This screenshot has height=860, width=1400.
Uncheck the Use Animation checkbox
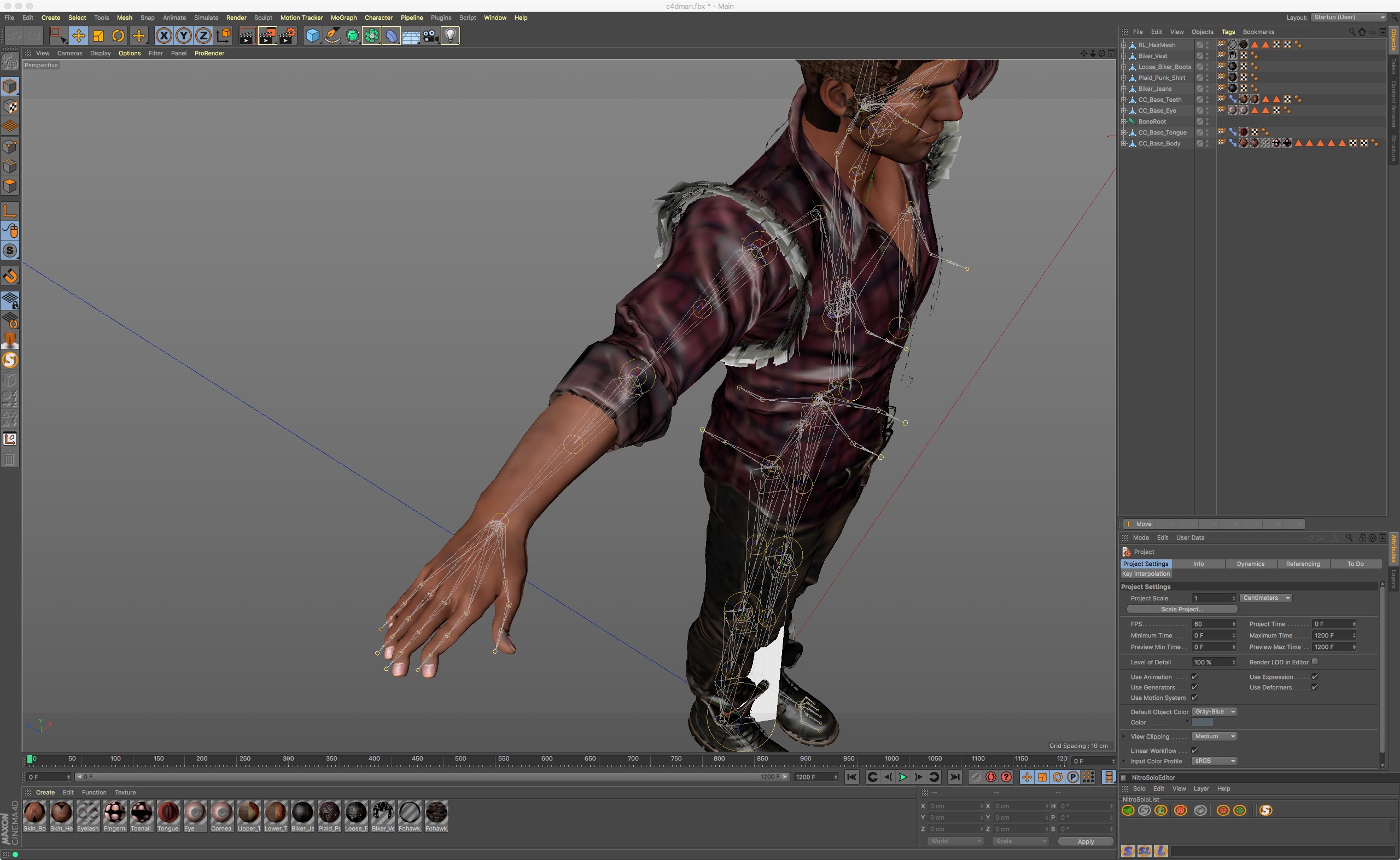click(1194, 677)
